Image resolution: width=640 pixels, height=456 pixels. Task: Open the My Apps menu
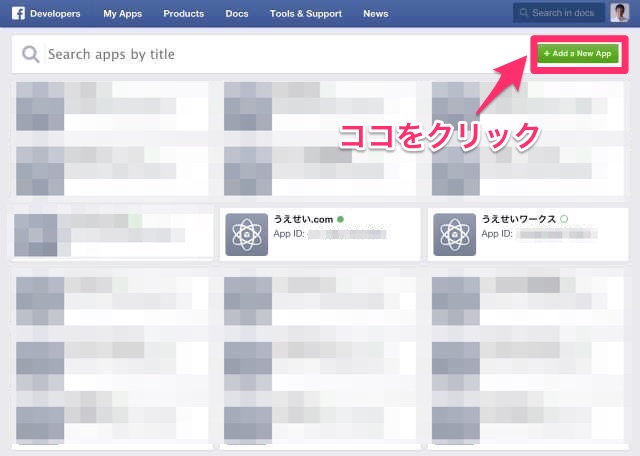pyautogui.click(x=122, y=13)
